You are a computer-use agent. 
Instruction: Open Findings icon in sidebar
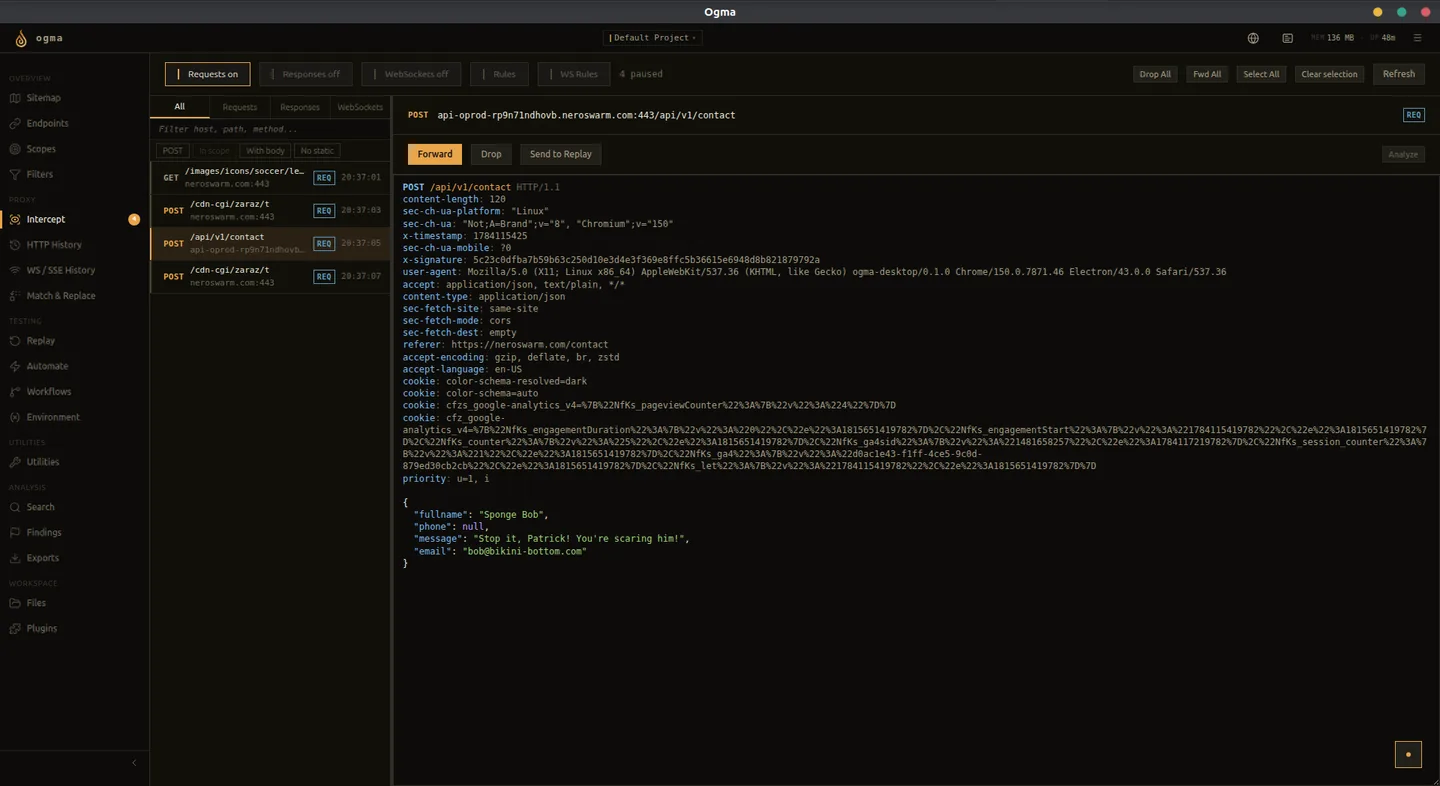[x=15, y=533]
